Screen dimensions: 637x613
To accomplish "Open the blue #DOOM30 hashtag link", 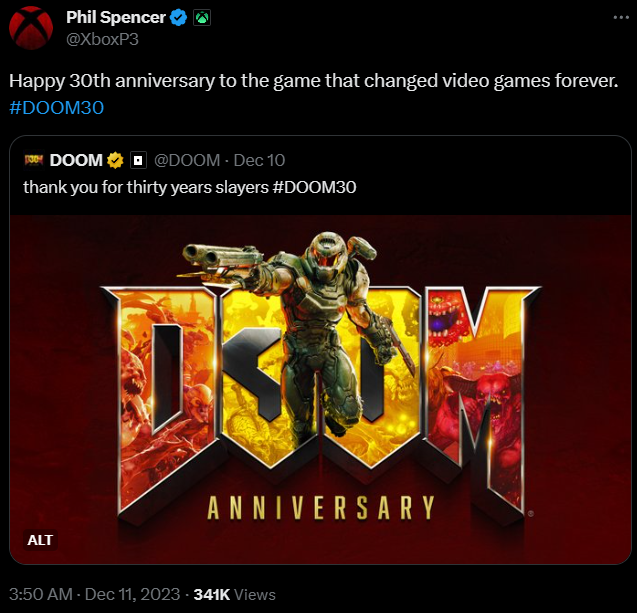I will (x=56, y=108).
